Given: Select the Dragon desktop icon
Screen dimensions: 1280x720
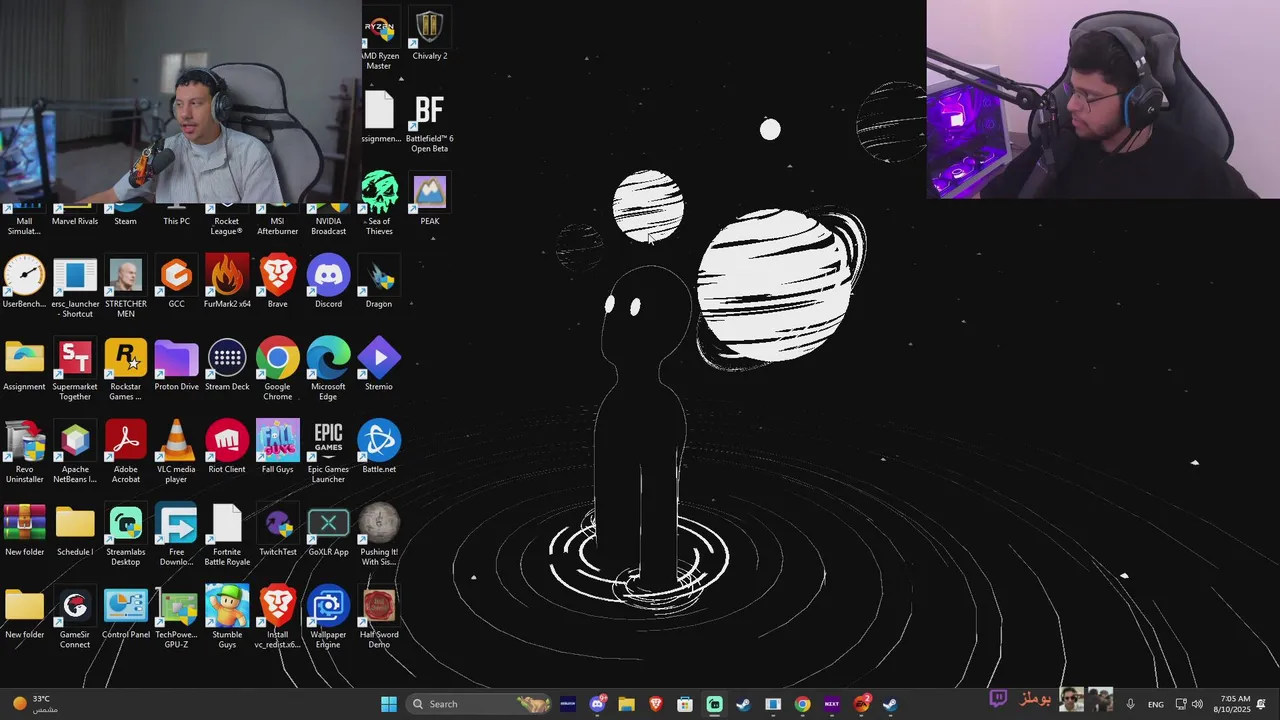Looking at the screenshot, I should pyautogui.click(x=379, y=282).
